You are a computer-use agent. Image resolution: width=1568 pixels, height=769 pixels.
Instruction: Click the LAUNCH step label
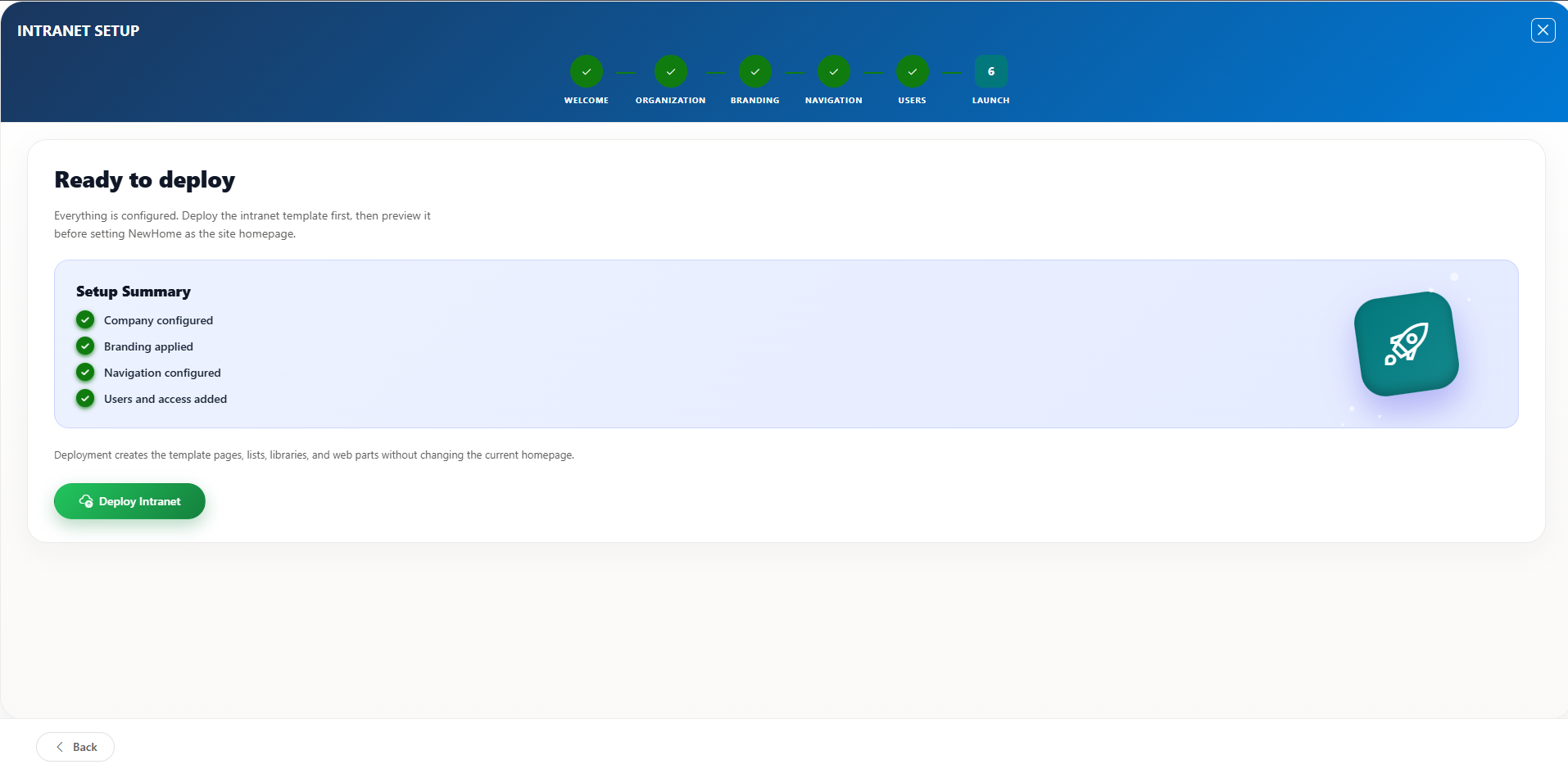tap(991, 101)
